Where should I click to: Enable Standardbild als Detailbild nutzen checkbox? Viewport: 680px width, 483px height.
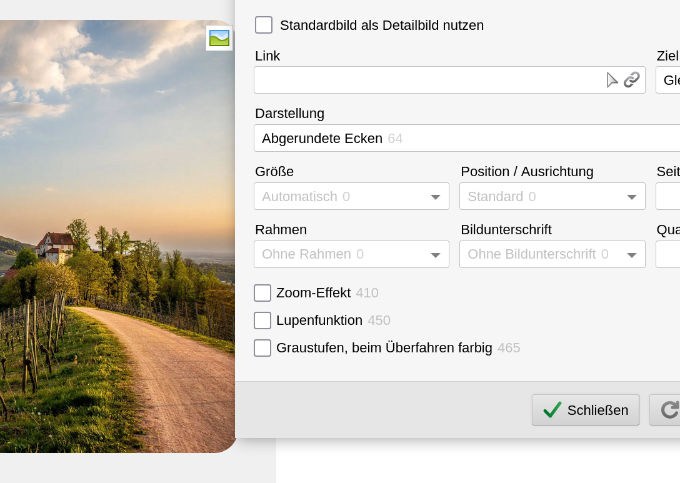point(264,25)
